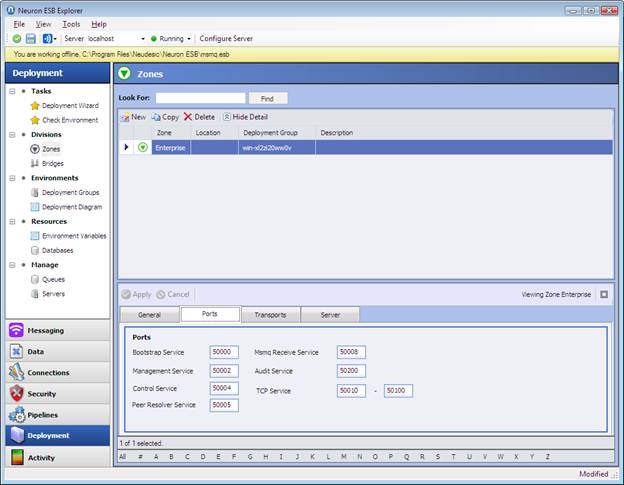Open the Tools menu
This screenshot has height=485, width=624.
71,24
